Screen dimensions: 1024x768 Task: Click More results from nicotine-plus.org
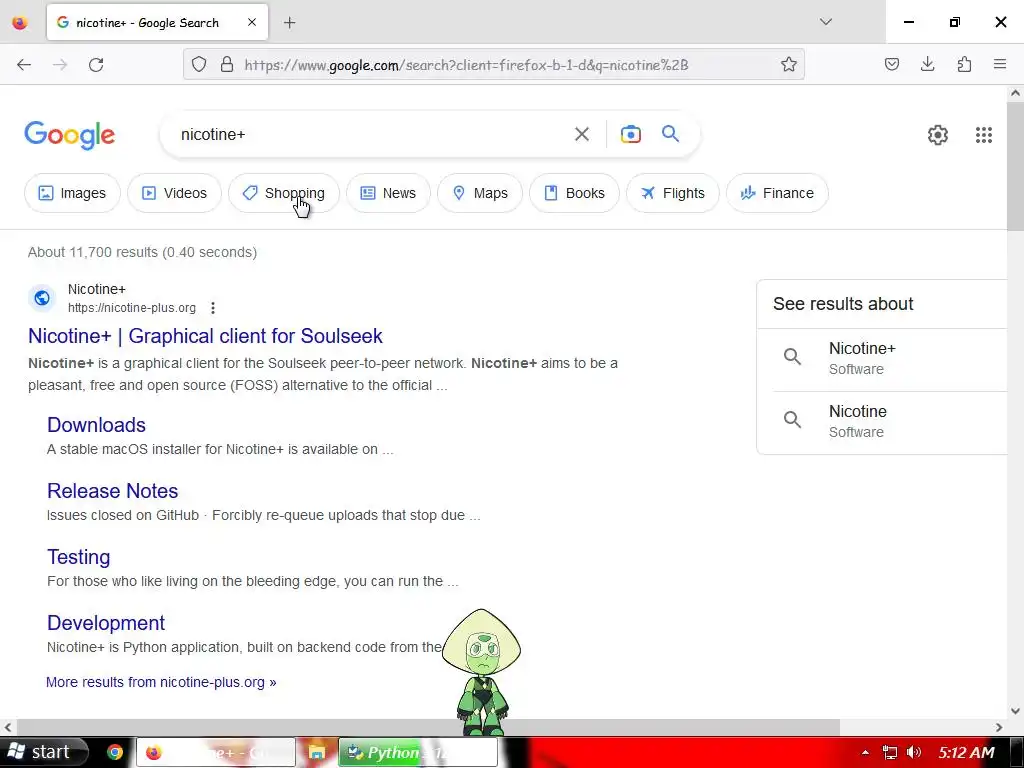pos(161,682)
